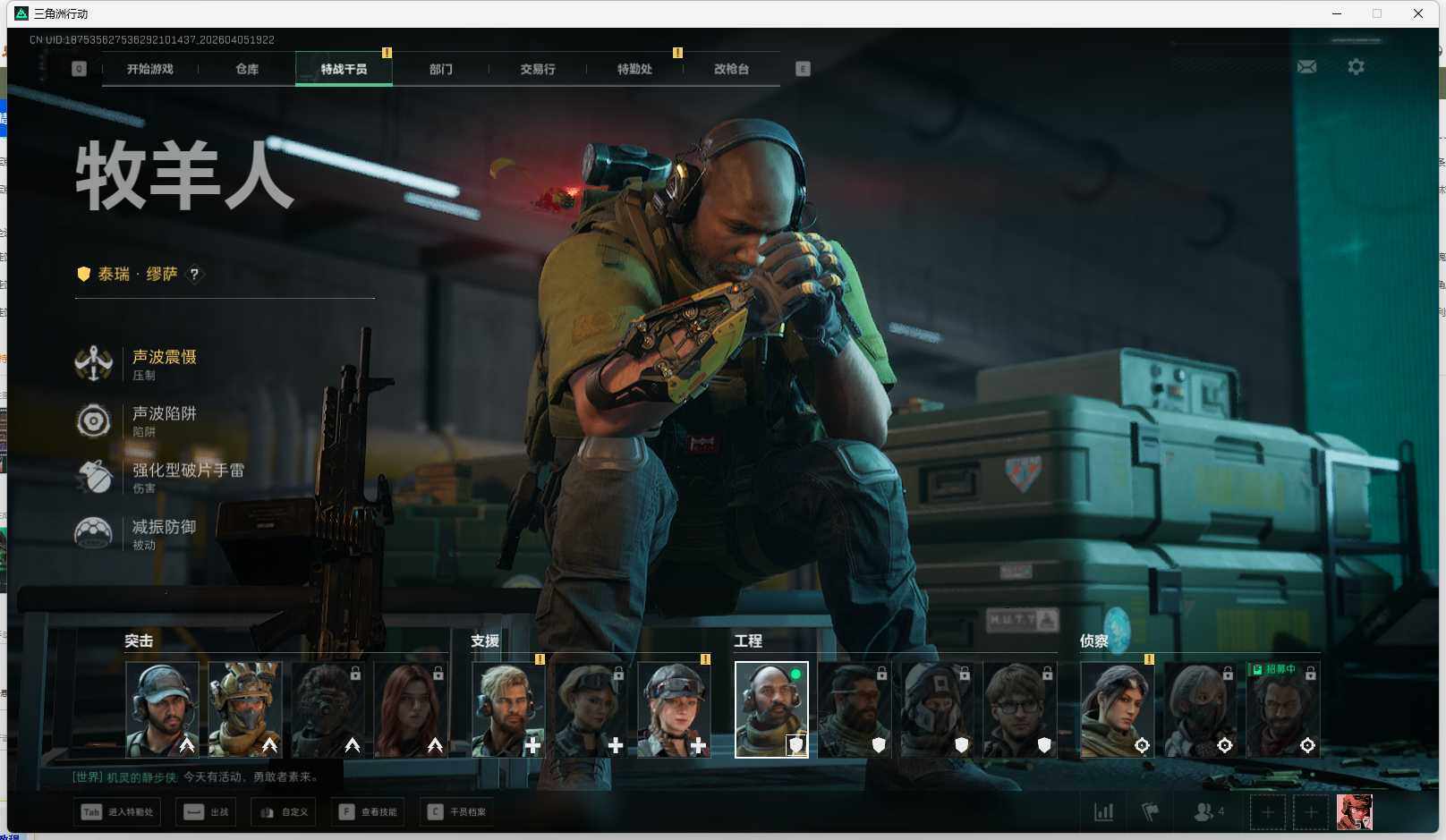The image size is (1446, 840).
Task: Open the 开始游戏 tab
Action: click(x=150, y=69)
